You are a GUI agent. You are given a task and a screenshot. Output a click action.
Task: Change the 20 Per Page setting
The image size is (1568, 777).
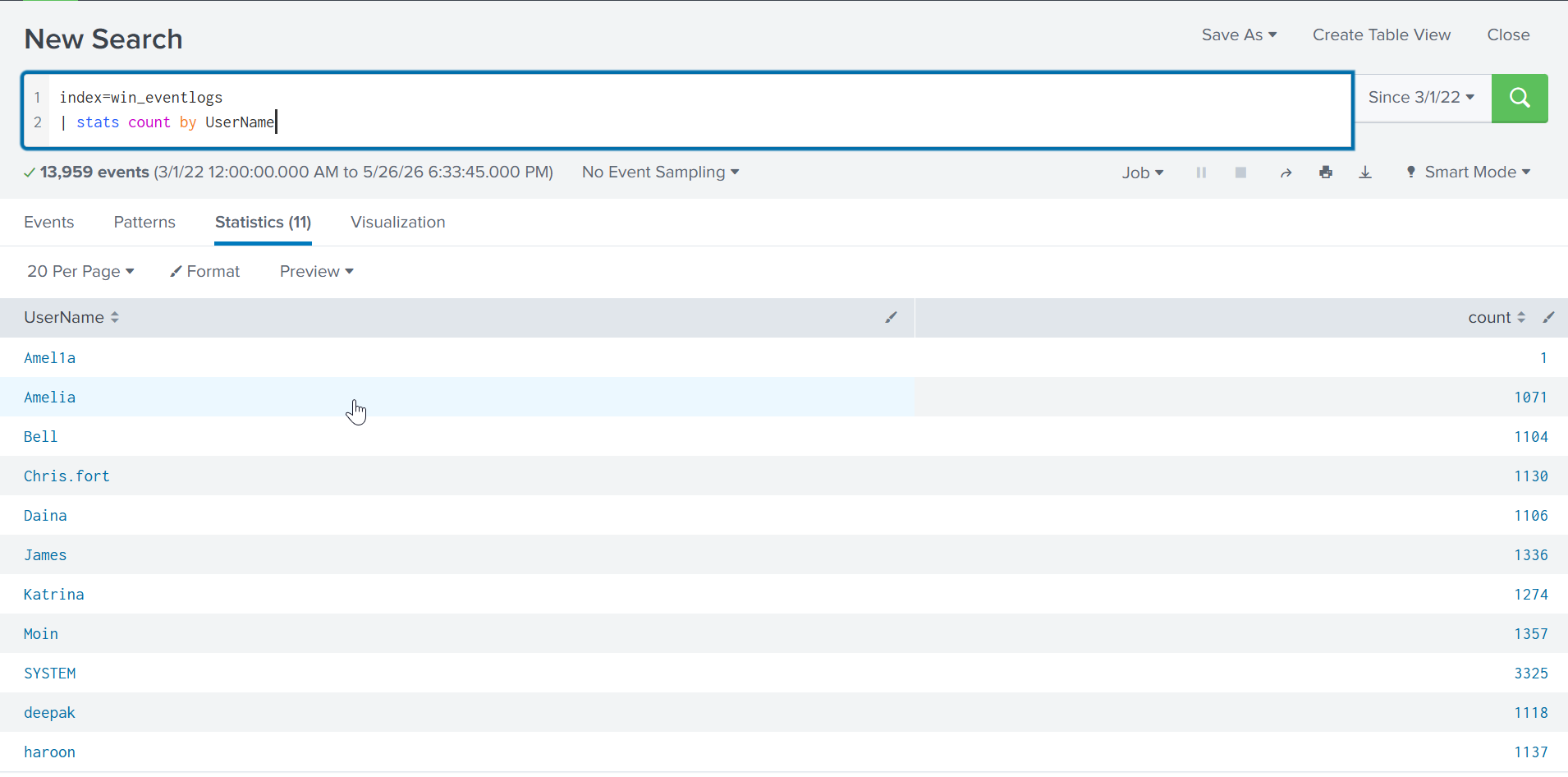click(80, 271)
